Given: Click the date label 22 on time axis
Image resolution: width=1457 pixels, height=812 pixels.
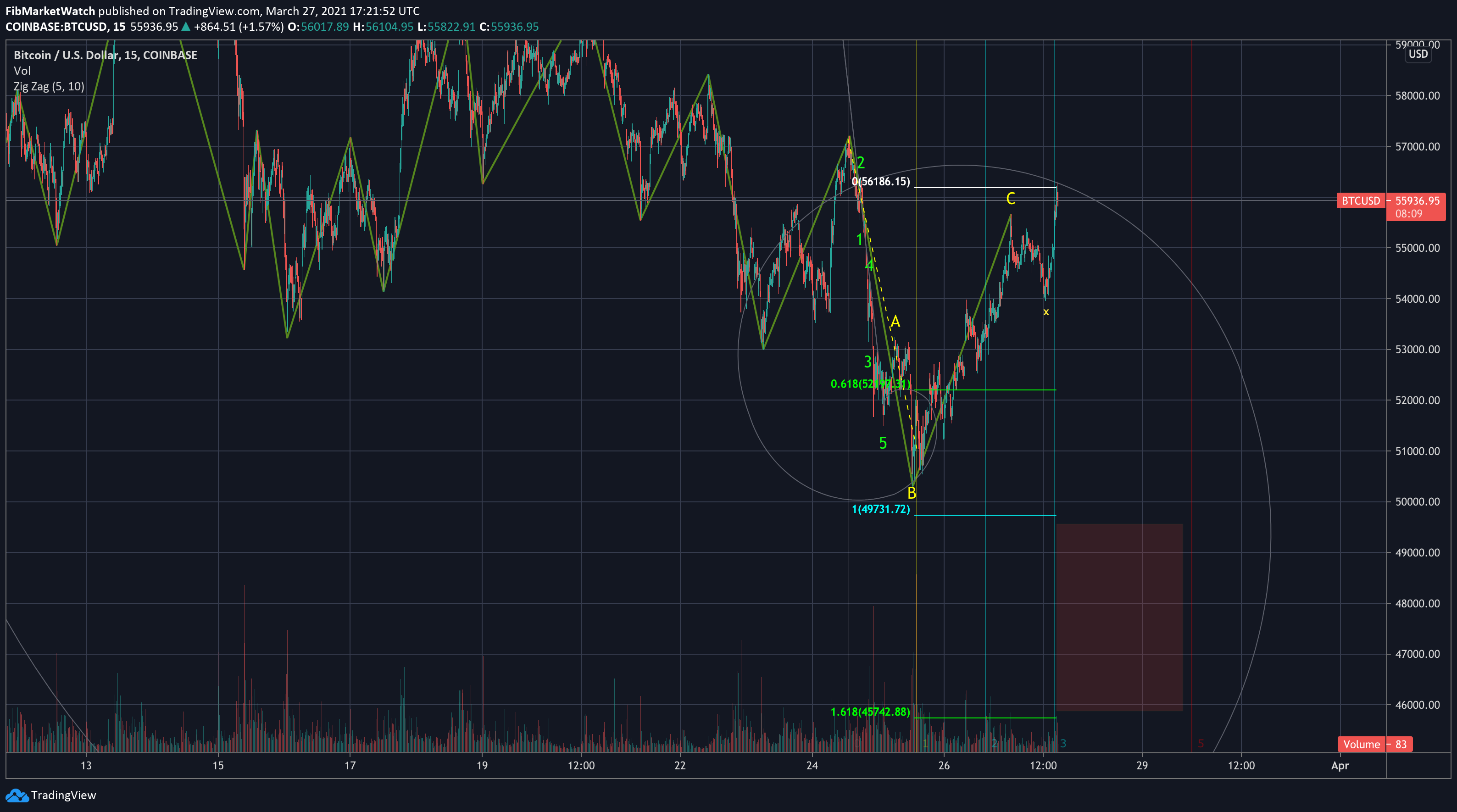Looking at the screenshot, I should point(680,766).
